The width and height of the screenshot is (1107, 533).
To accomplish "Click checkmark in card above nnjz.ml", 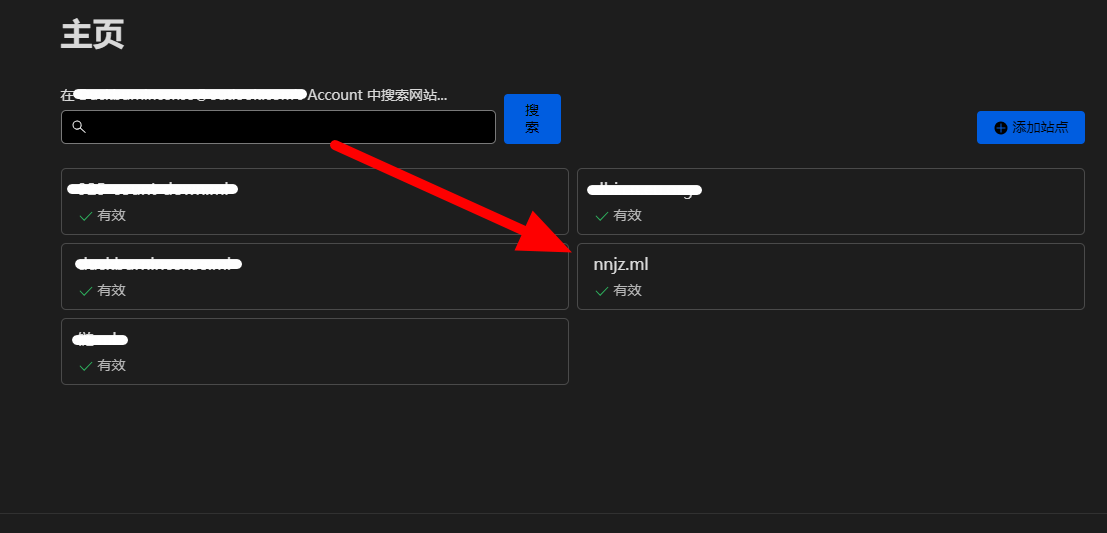I will [x=602, y=216].
